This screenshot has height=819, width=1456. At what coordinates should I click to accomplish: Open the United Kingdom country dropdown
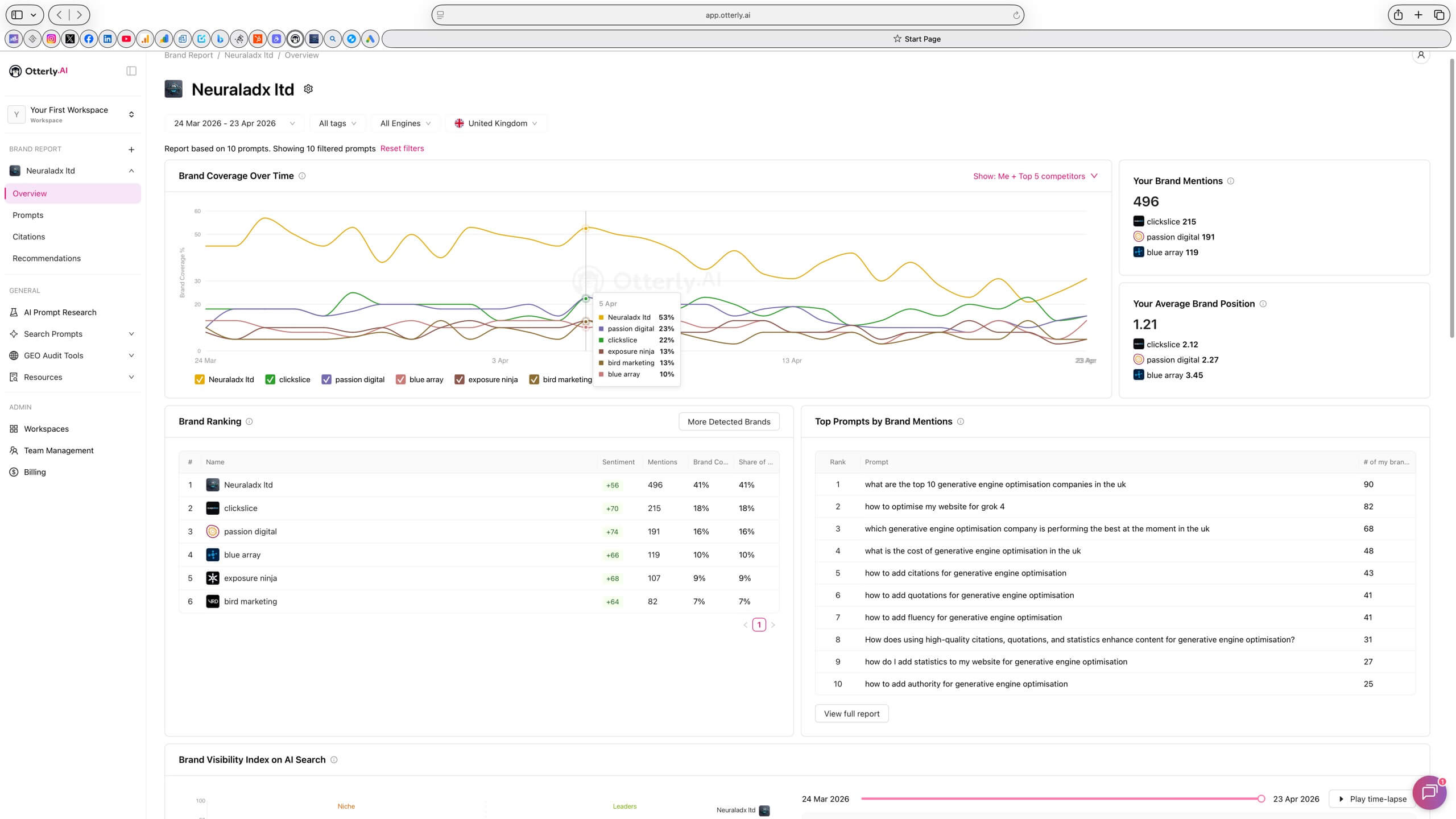pyautogui.click(x=496, y=123)
